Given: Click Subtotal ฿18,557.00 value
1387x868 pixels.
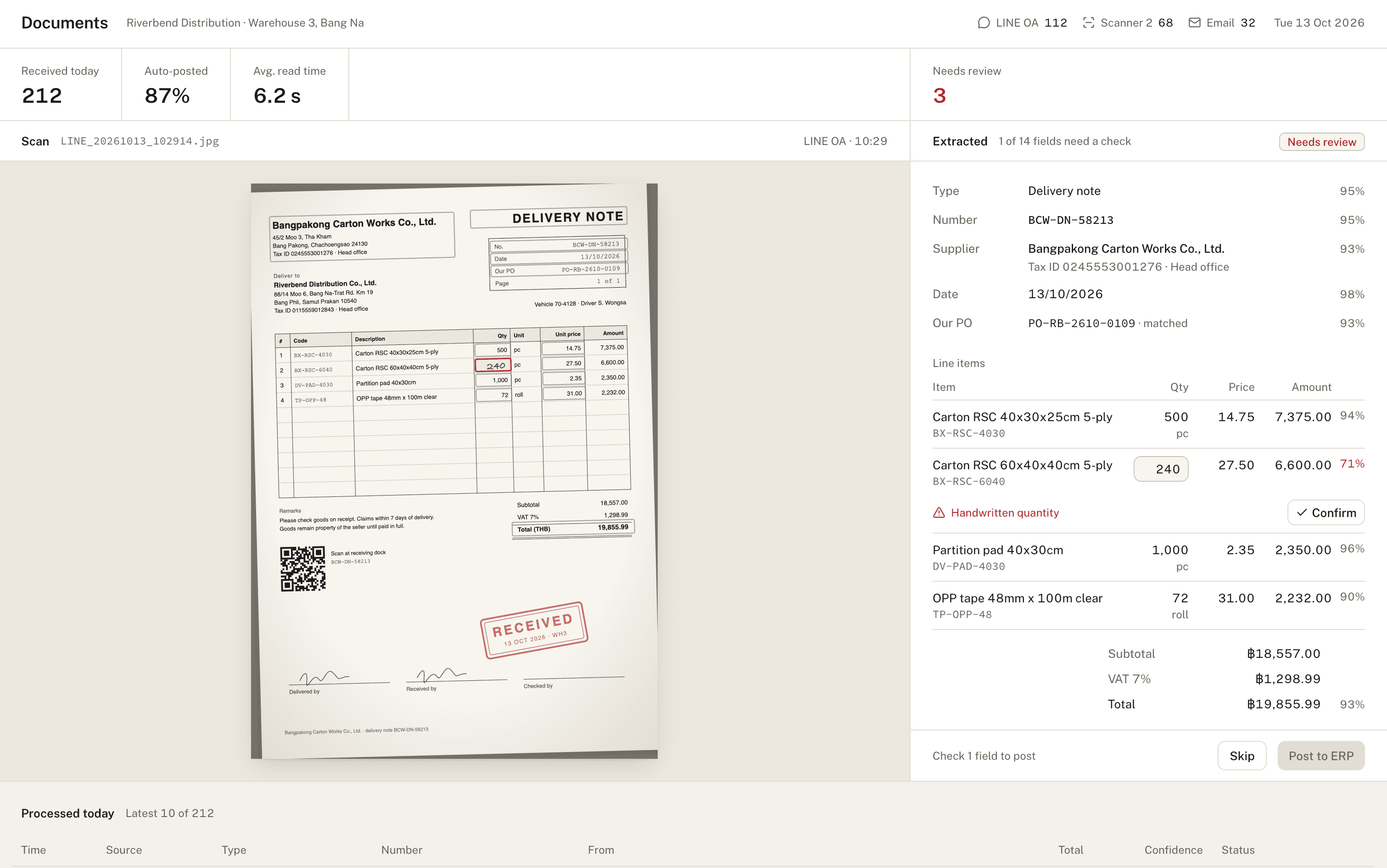Looking at the screenshot, I should point(1284,654).
